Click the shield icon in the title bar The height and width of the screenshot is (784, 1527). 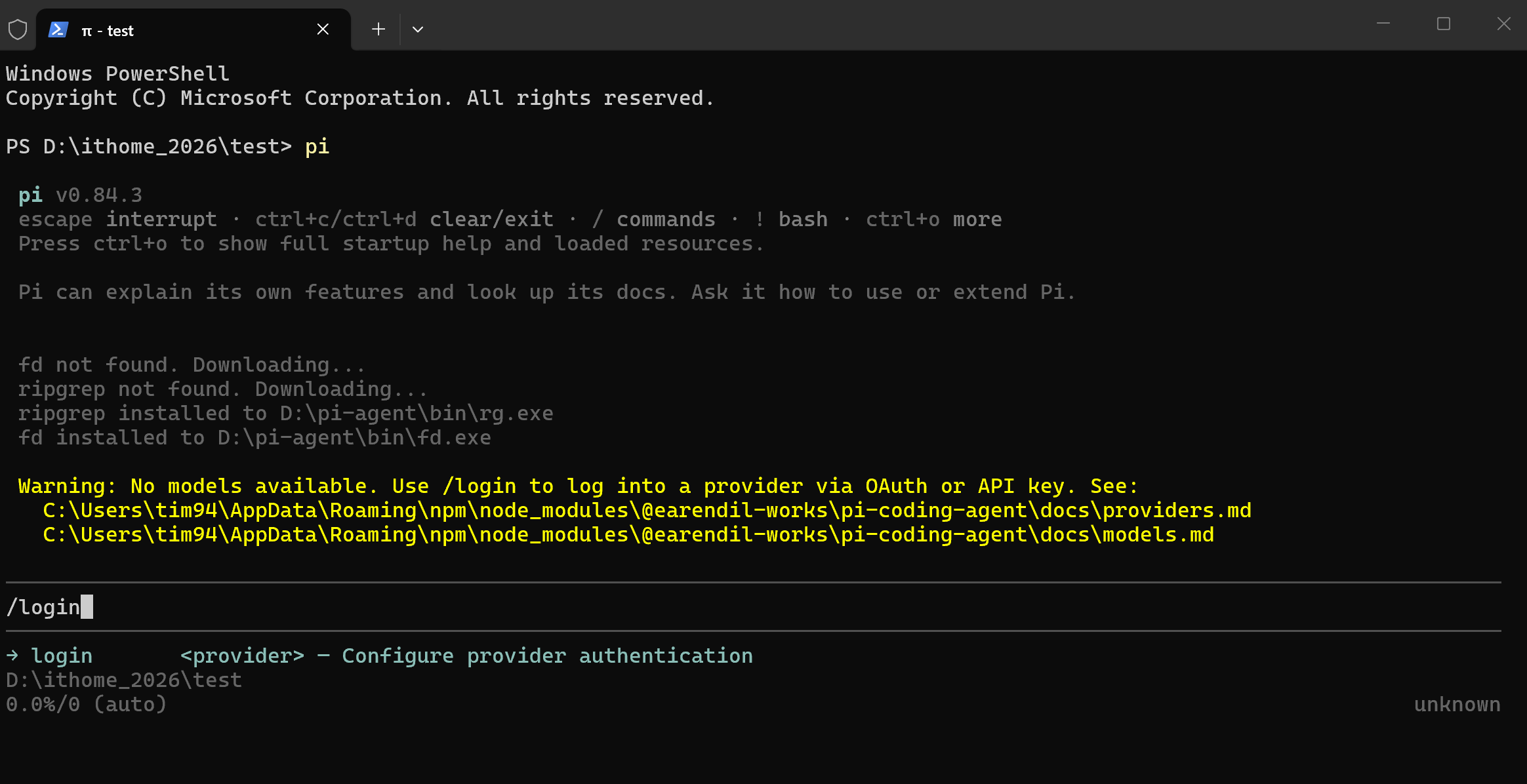point(18,29)
